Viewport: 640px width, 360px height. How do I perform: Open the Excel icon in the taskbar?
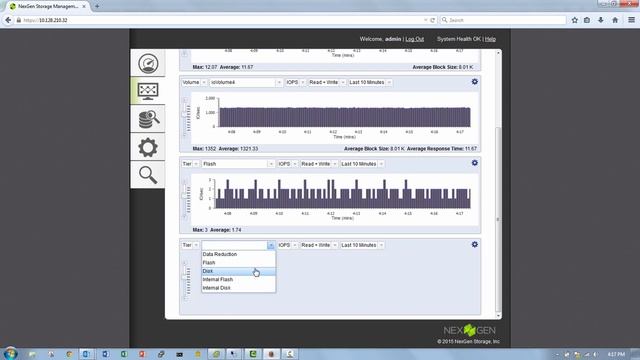point(124,354)
